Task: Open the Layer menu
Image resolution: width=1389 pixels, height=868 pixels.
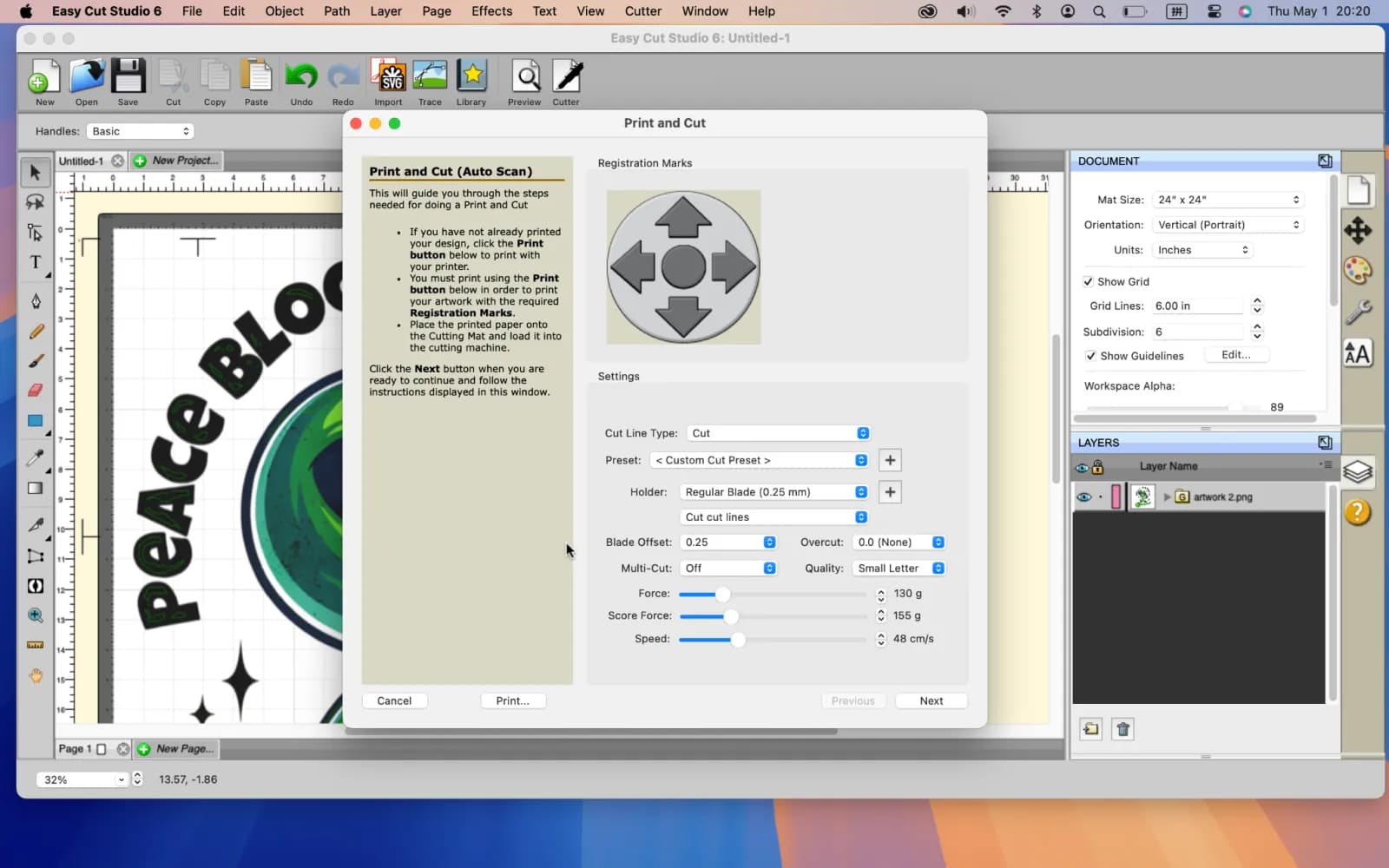Action: tap(385, 11)
